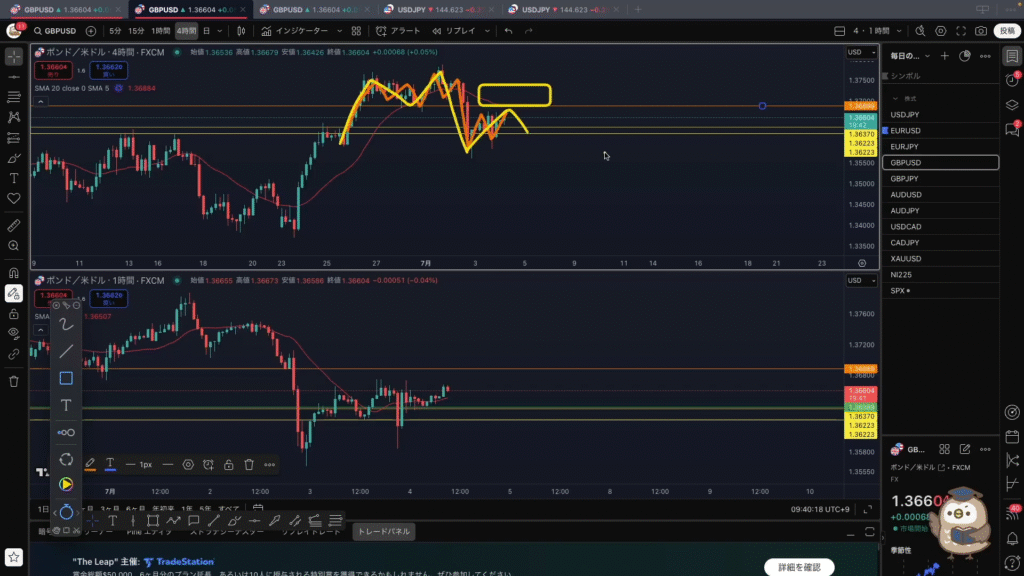
Task: Select the crosshair cursor tool in left sidebar
Action: [x=14, y=57]
